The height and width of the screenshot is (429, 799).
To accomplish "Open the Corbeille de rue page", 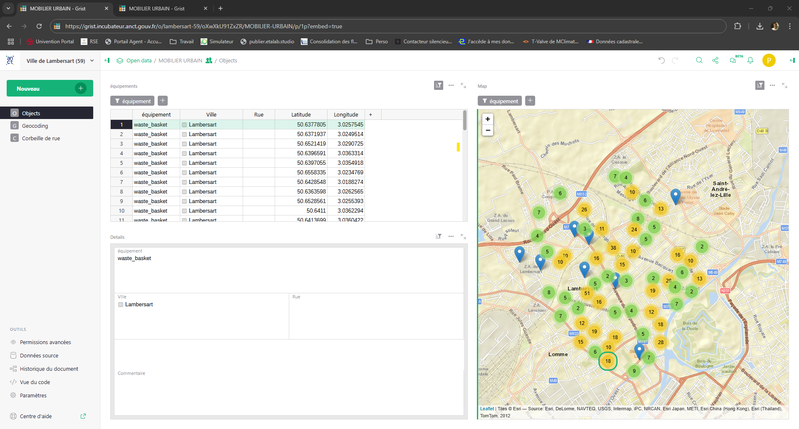I will (x=41, y=138).
